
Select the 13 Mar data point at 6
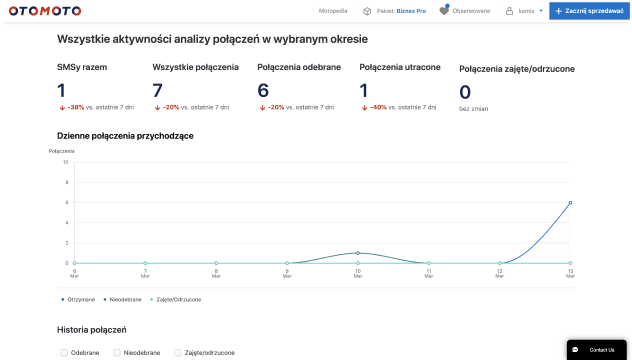click(x=570, y=203)
